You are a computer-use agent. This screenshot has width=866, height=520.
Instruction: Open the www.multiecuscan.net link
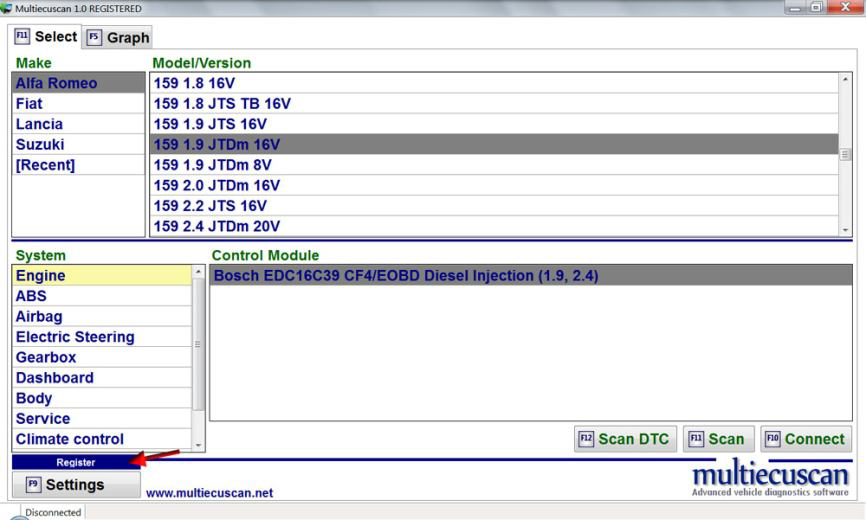(x=209, y=493)
